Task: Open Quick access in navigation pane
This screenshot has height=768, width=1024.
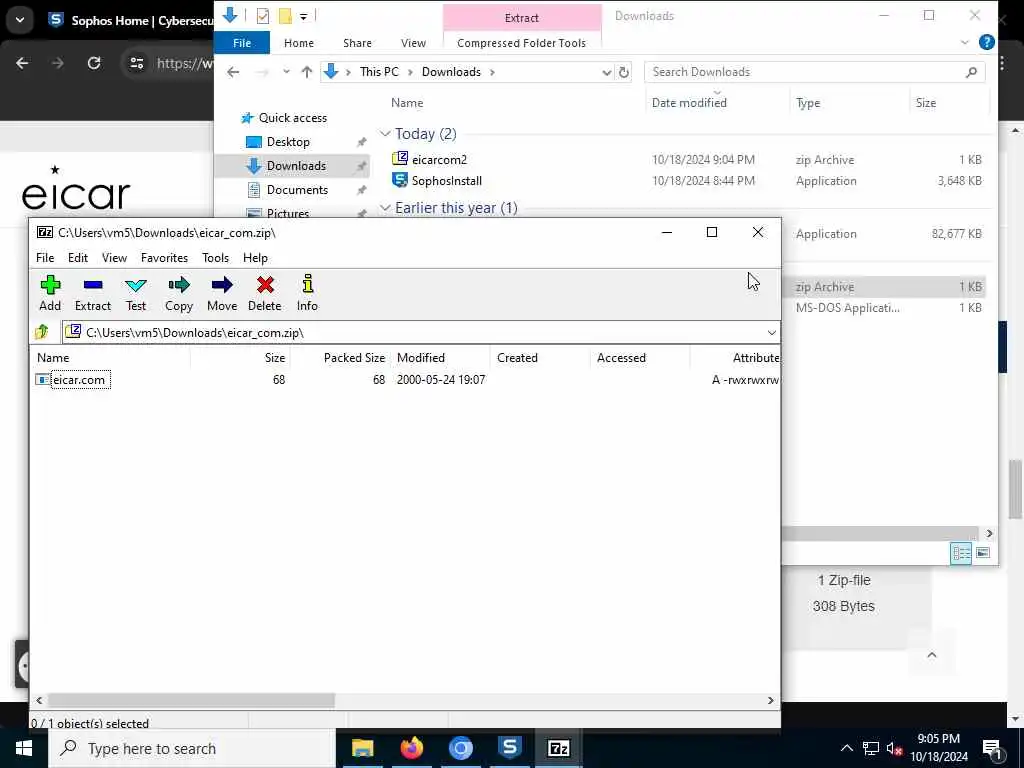Action: 293,118
